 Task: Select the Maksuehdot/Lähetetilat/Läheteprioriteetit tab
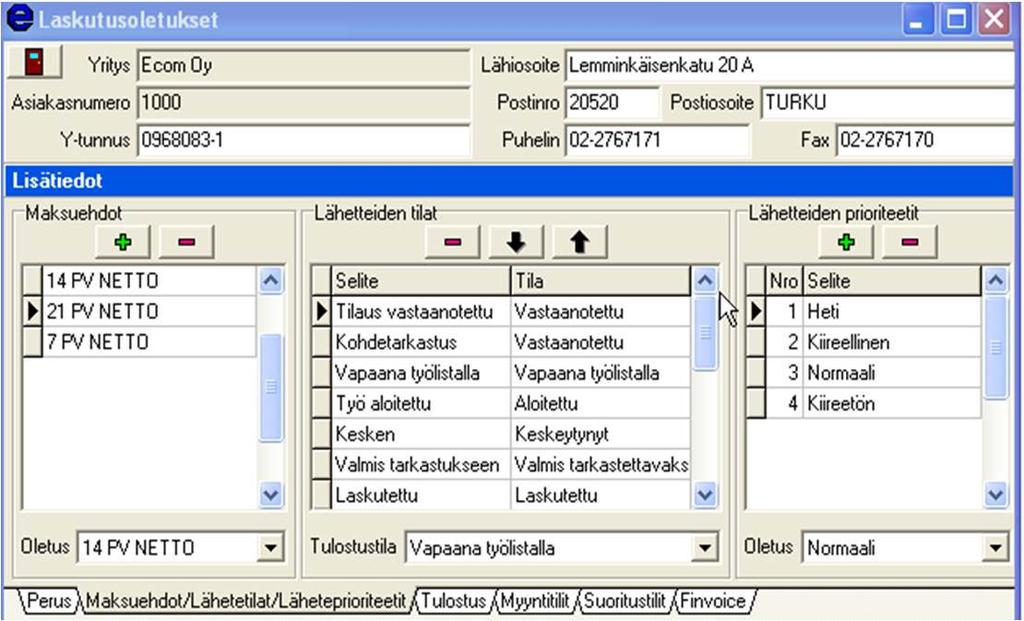tap(246, 601)
